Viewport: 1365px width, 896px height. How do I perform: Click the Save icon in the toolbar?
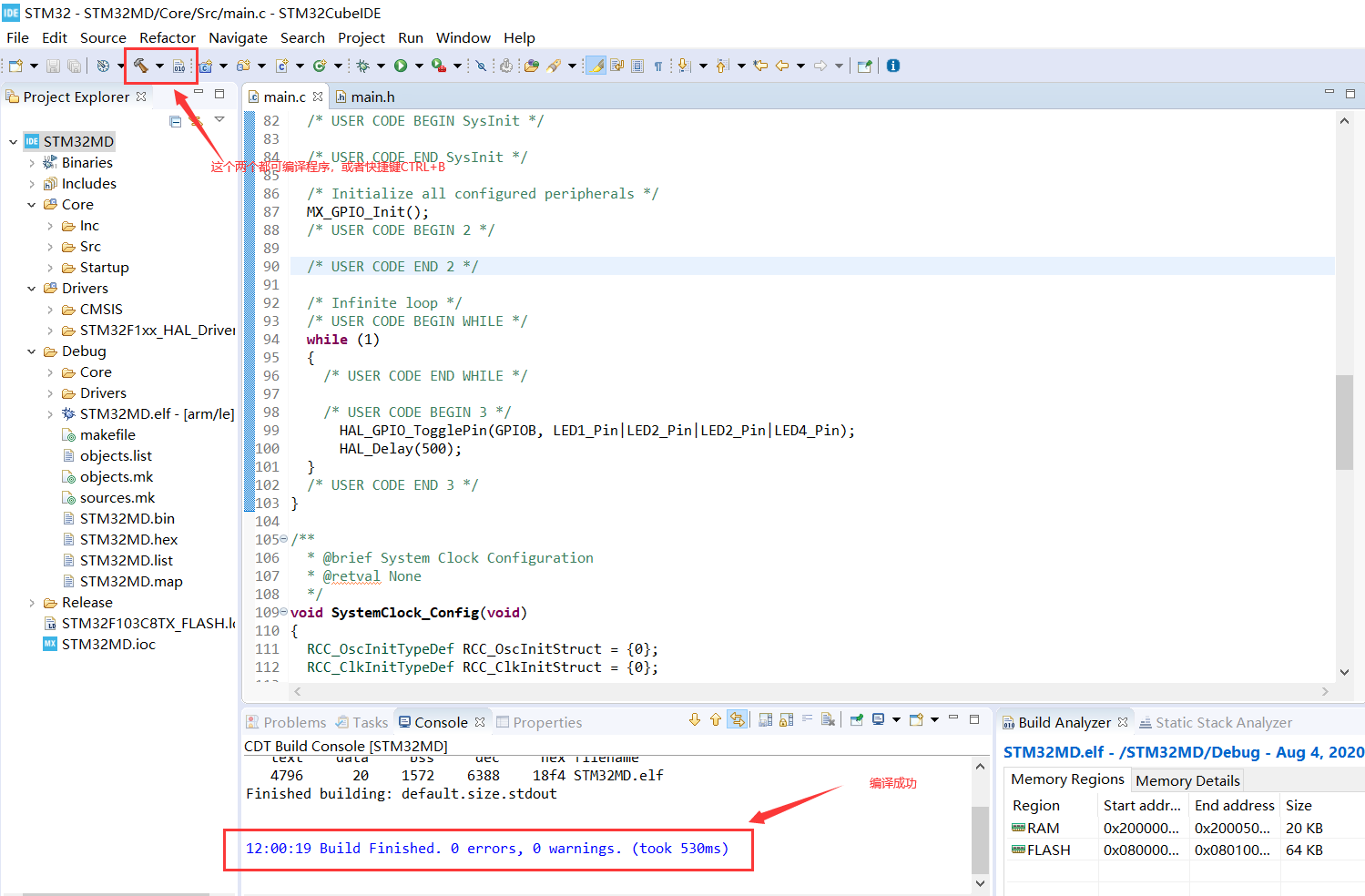tap(53, 66)
